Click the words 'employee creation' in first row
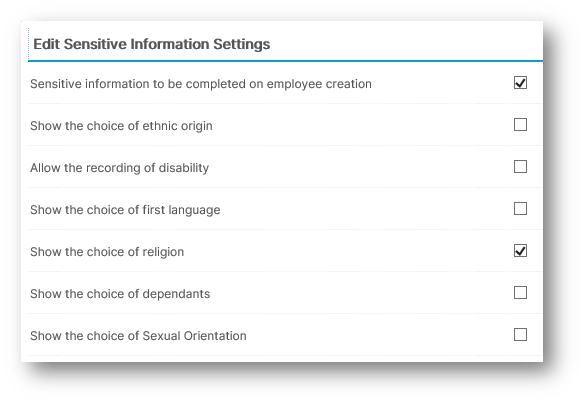 [x=319, y=84]
